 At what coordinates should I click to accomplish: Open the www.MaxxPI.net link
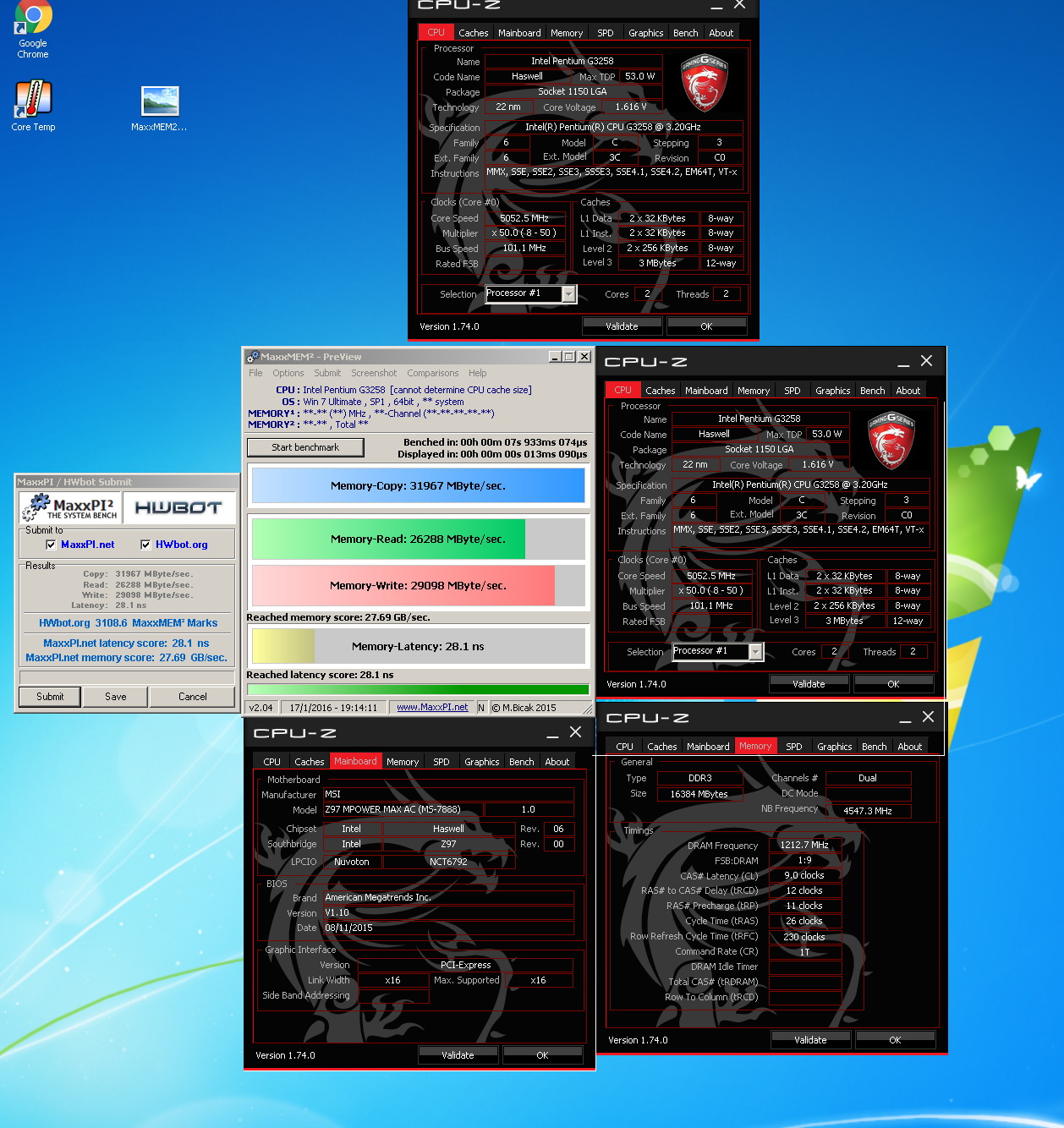tap(432, 707)
